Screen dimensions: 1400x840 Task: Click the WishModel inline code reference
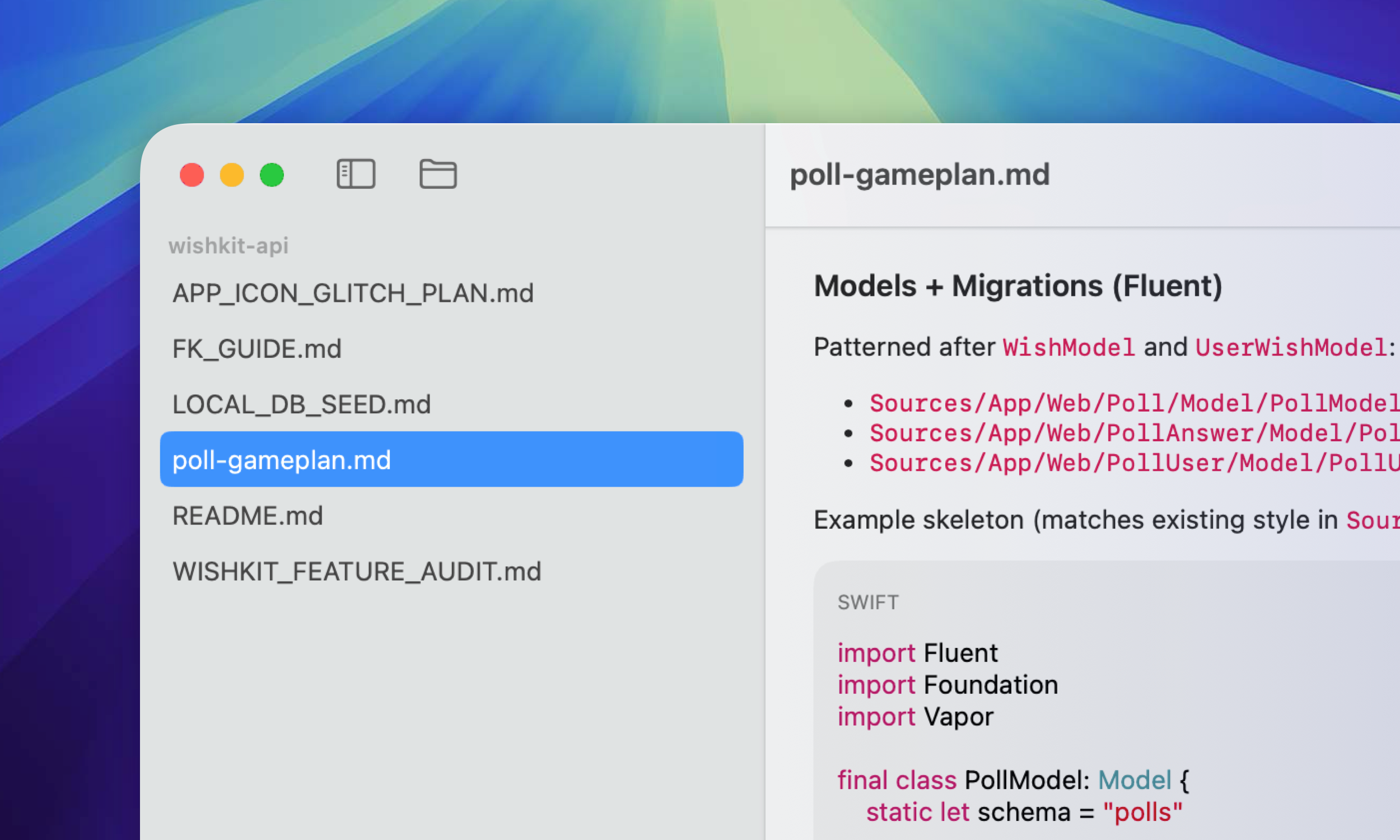pyautogui.click(x=1068, y=347)
